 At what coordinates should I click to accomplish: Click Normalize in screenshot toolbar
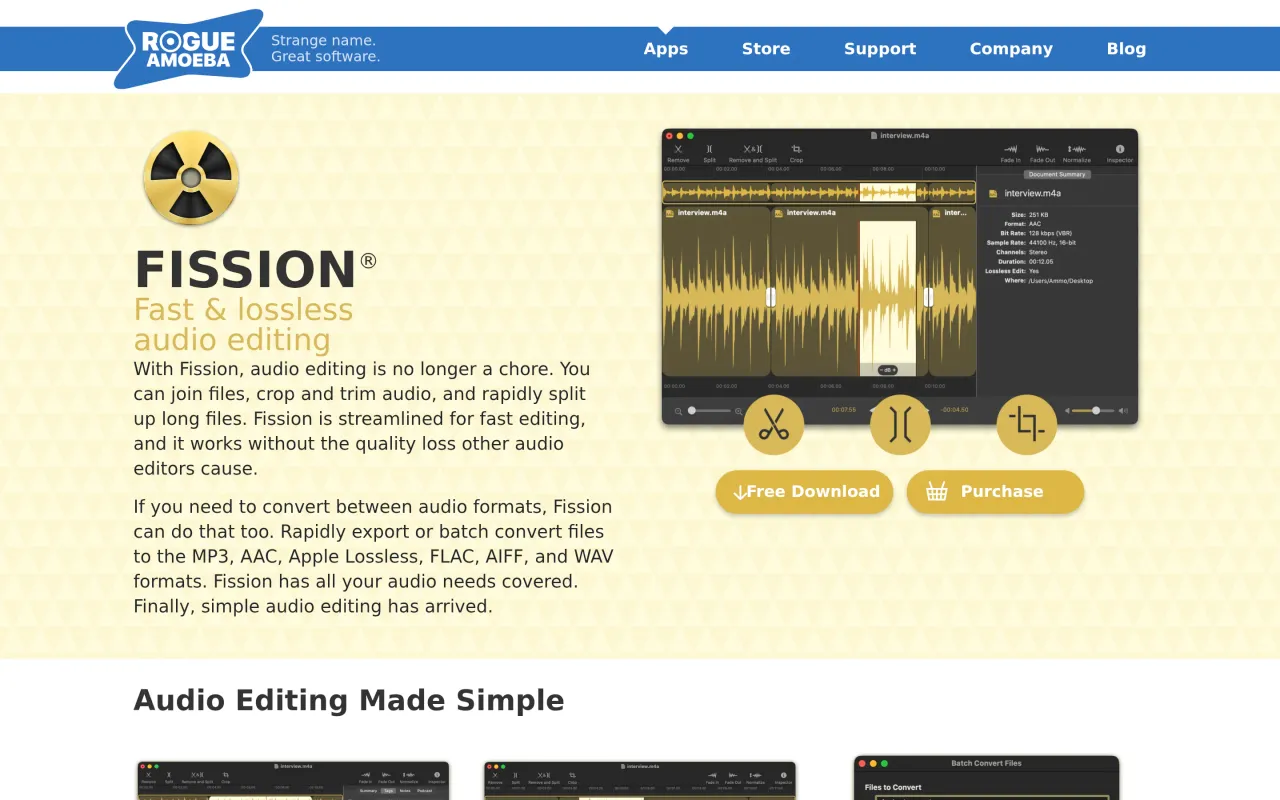[1077, 153]
